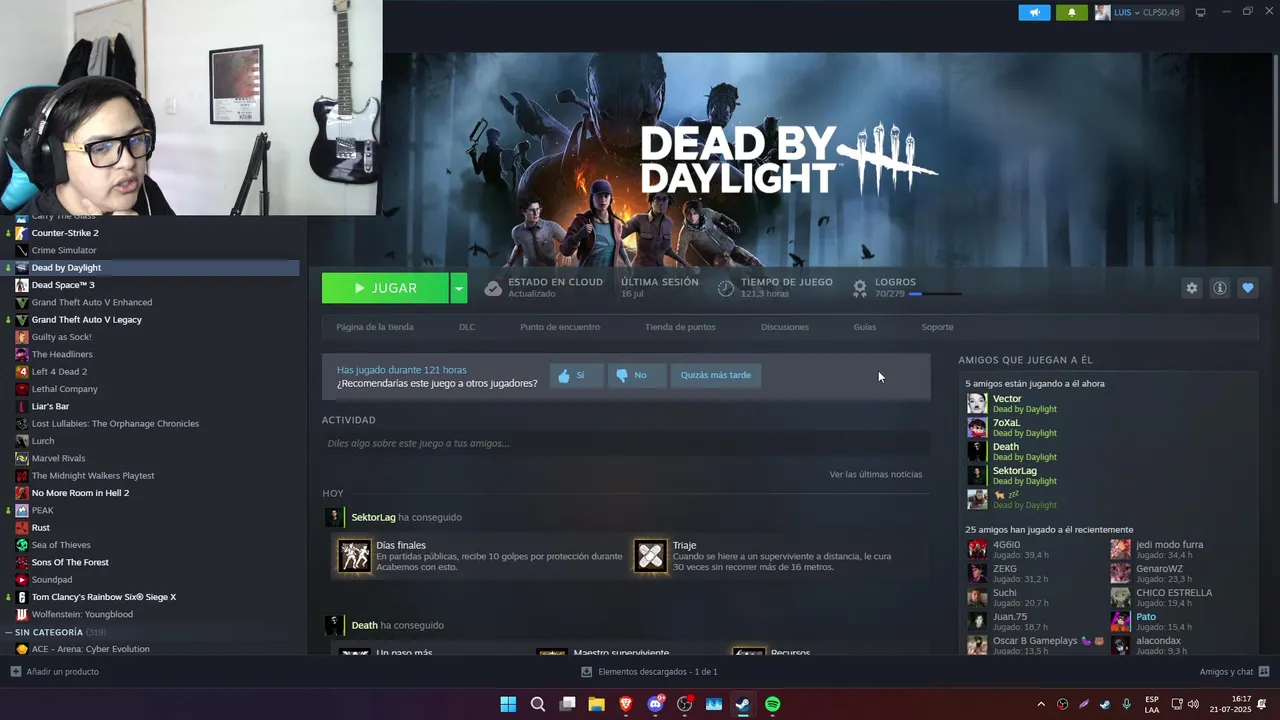Click the Wolfenstein: Youngblood icon
Screen dimensions: 1280x720
[x=22, y=614]
